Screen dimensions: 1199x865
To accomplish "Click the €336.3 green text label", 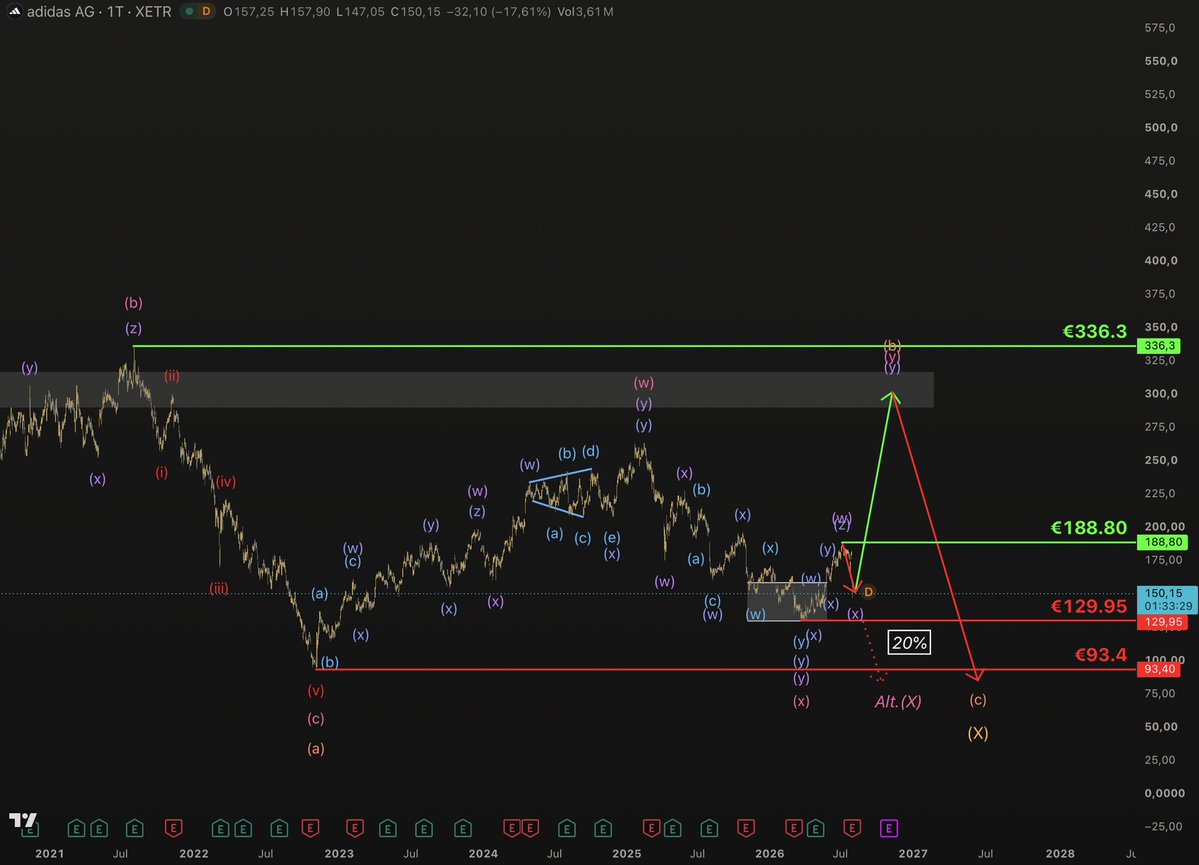I will [x=1094, y=331].
